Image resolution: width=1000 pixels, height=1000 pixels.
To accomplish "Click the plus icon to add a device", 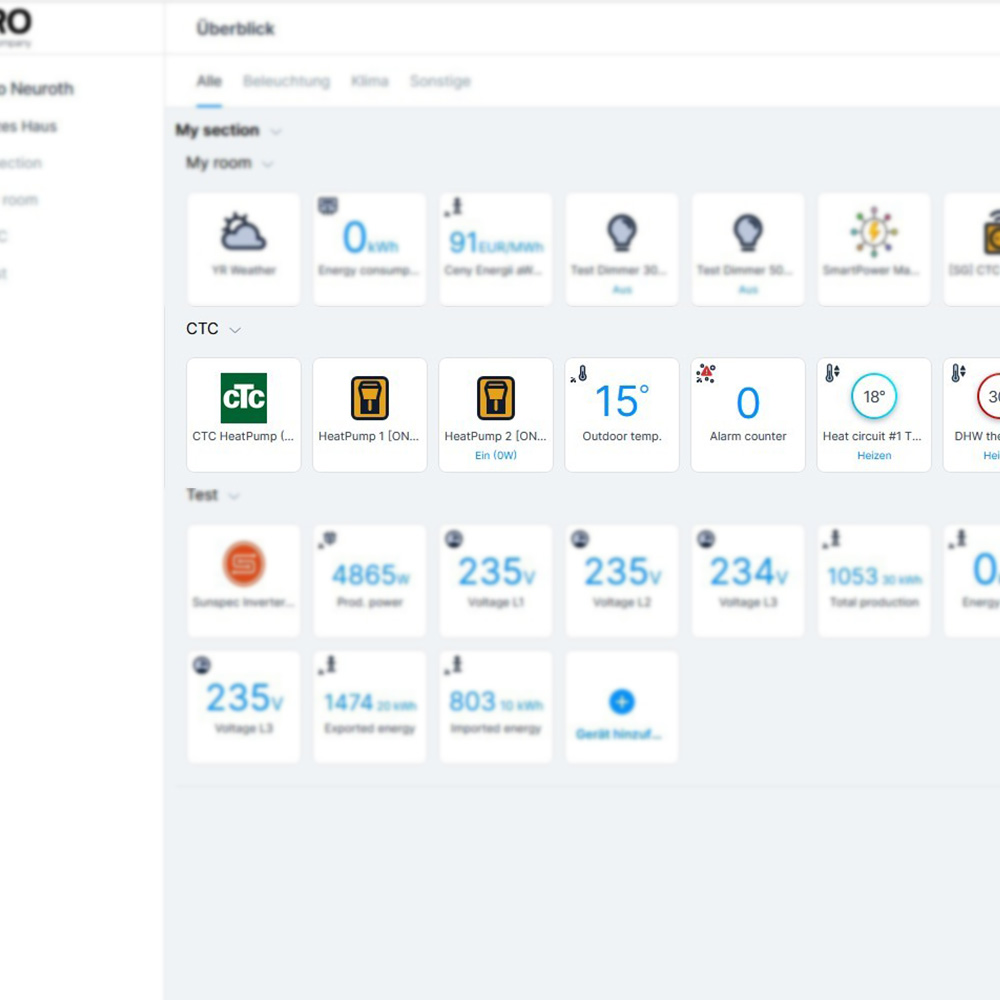I will [x=622, y=702].
